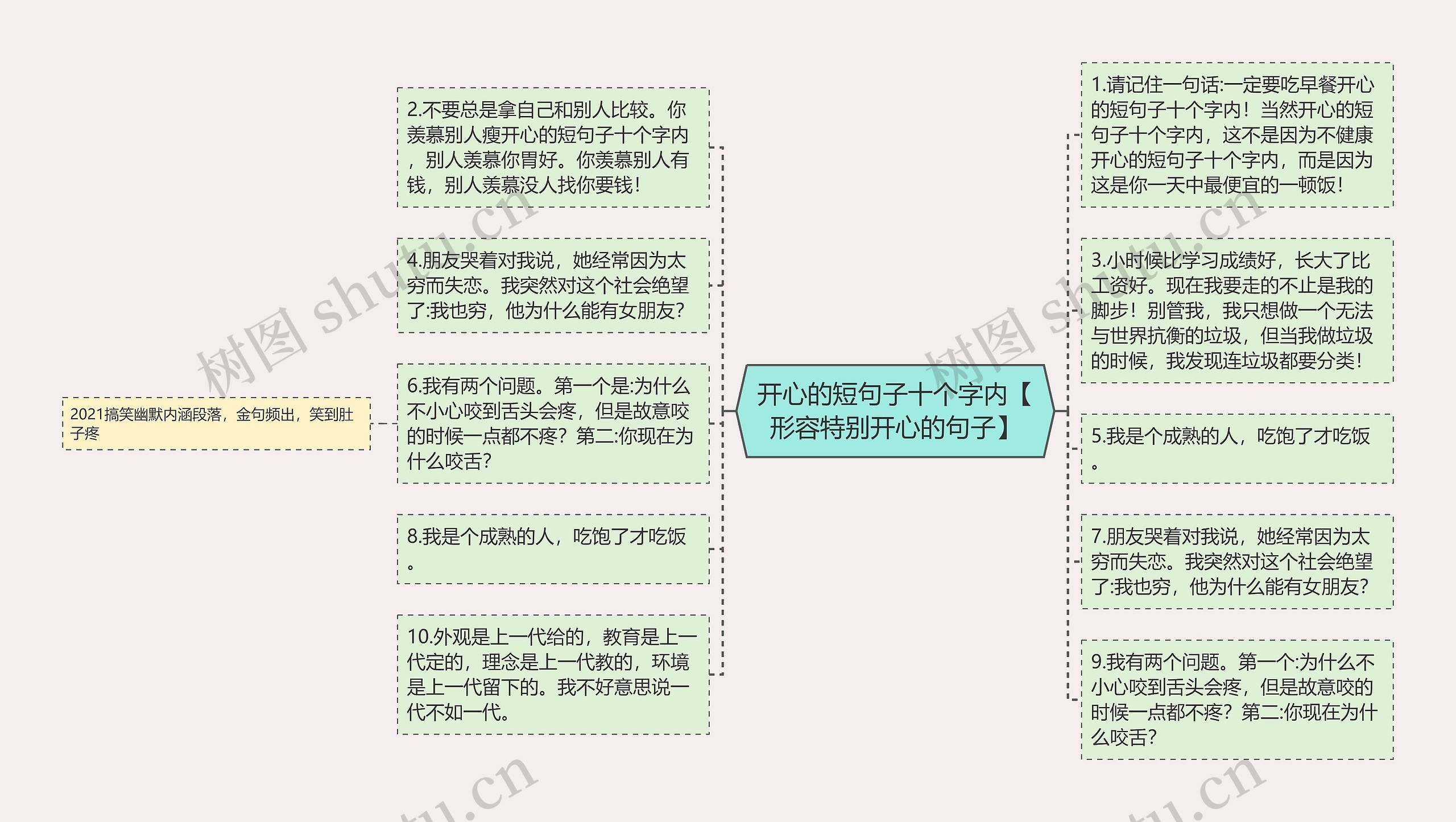Click the first line of node 3 text
This screenshot has width=1456, height=822.
(1231, 261)
